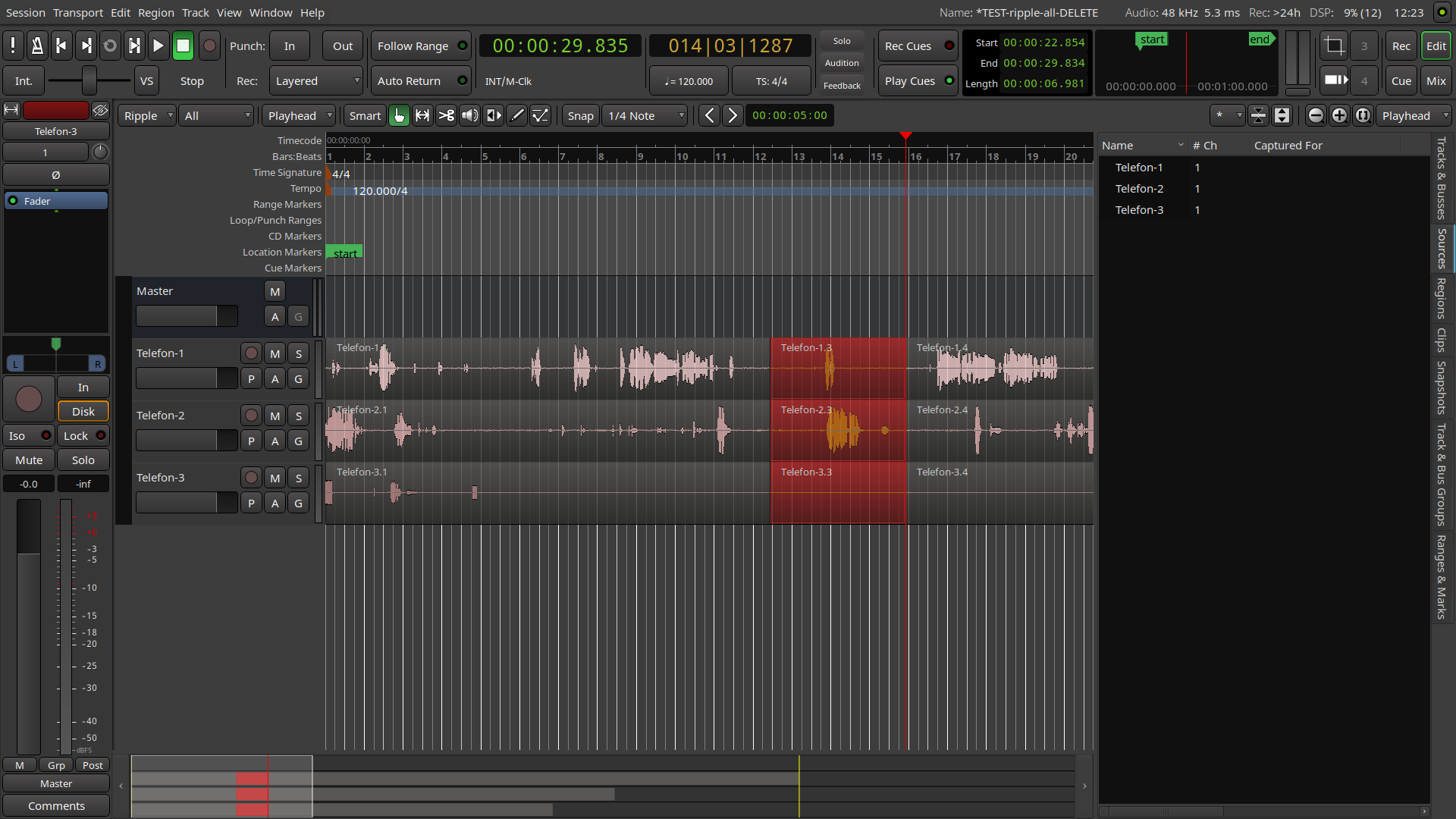Switch to the Regions sidebar tab
This screenshot has width=1456, height=819.
tap(1441, 298)
